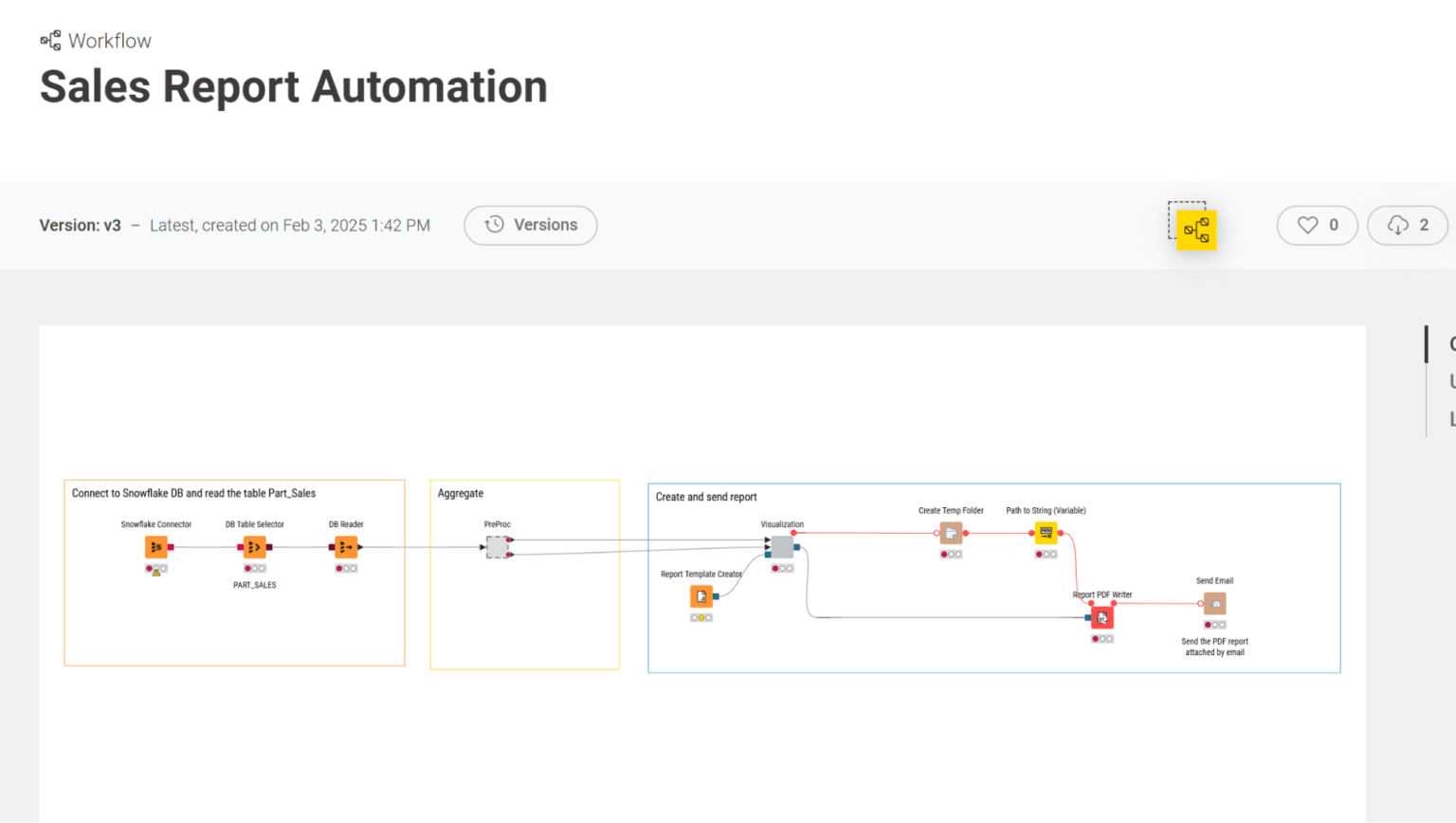
Task: Click the PART_SALES label text
Action: click(255, 585)
